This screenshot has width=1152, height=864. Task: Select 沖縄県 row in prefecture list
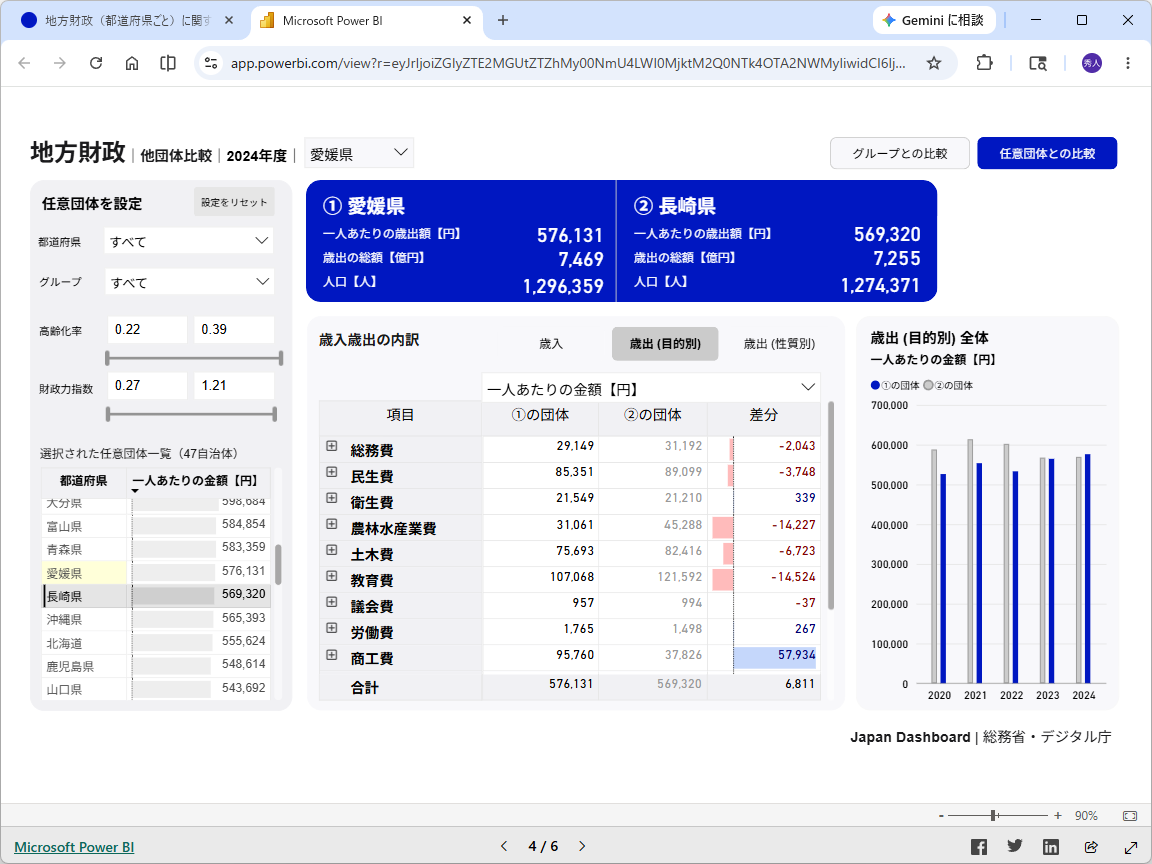pos(156,619)
